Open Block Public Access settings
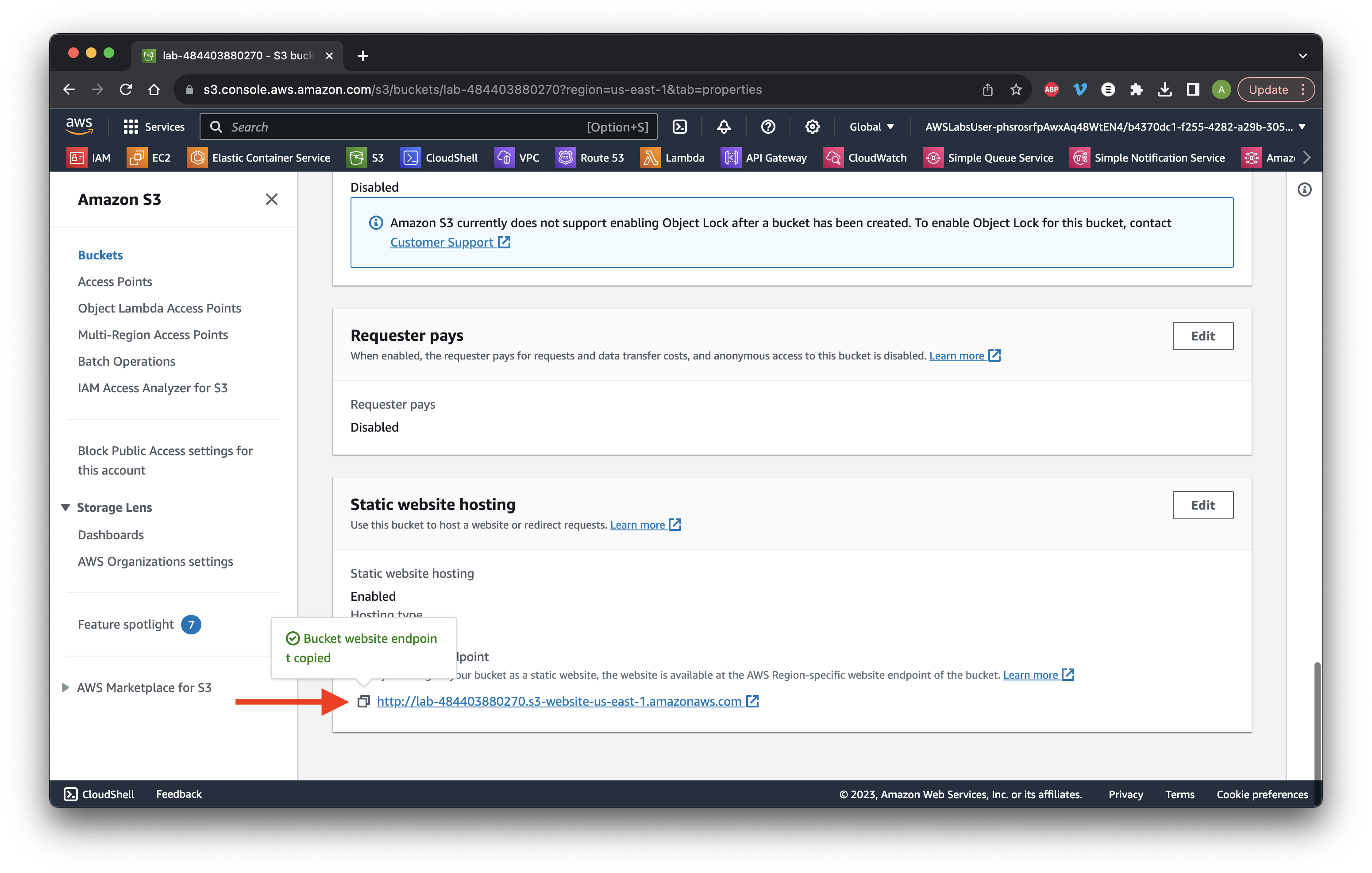This screenshot has width=1372, height=873. (165, 460)
